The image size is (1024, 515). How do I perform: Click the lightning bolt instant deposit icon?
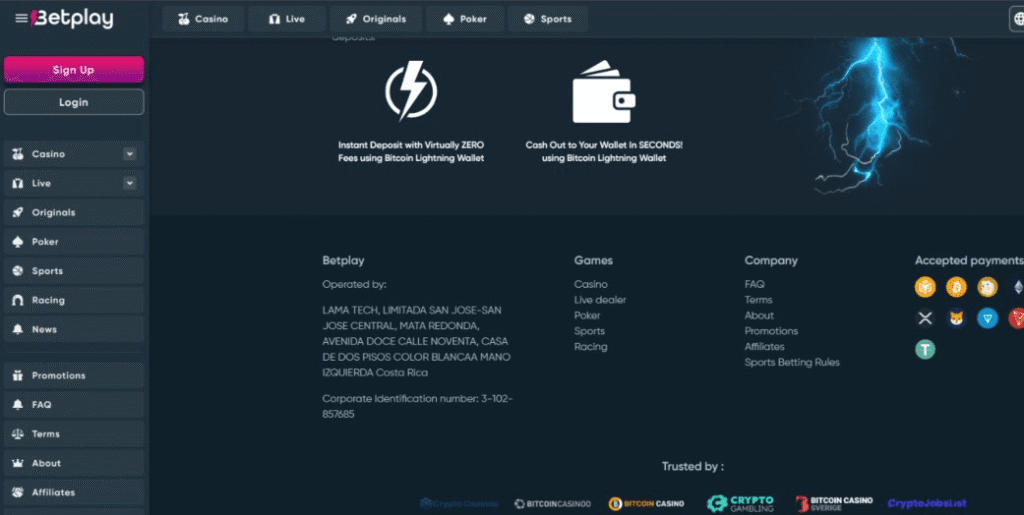pos(411,92)
